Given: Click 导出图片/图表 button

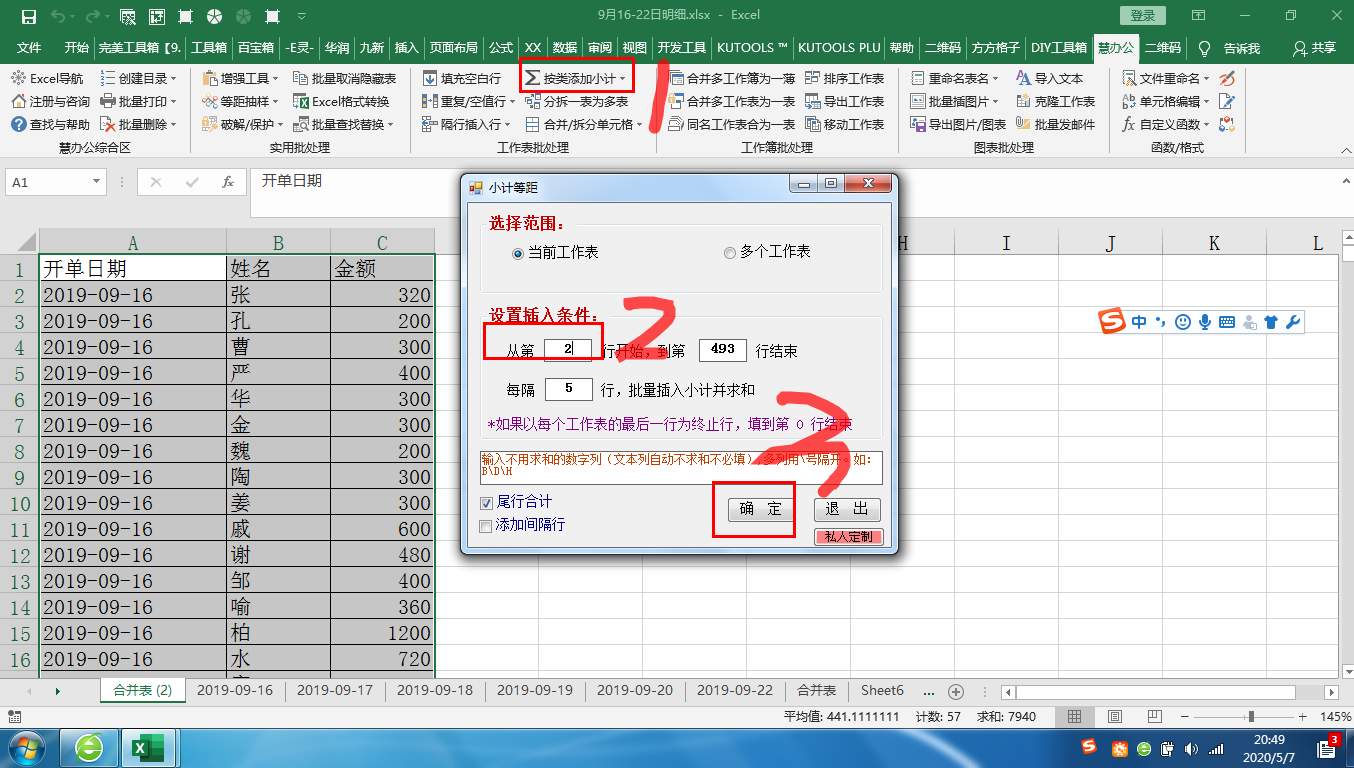Looking at the screenshot, I should (x=958, y=124).
